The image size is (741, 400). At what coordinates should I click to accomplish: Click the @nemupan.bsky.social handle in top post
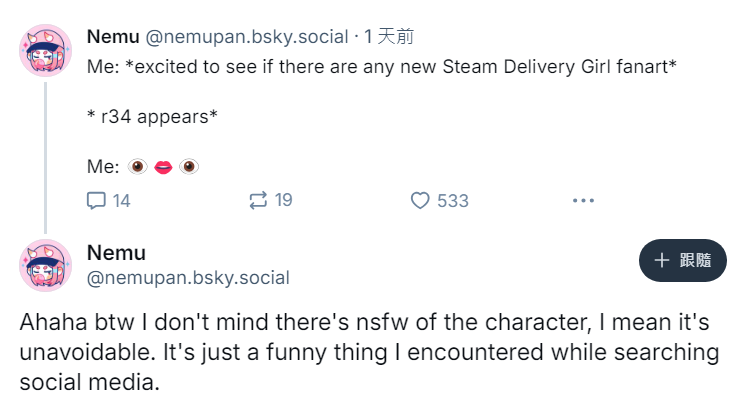[x=247, y=37]
